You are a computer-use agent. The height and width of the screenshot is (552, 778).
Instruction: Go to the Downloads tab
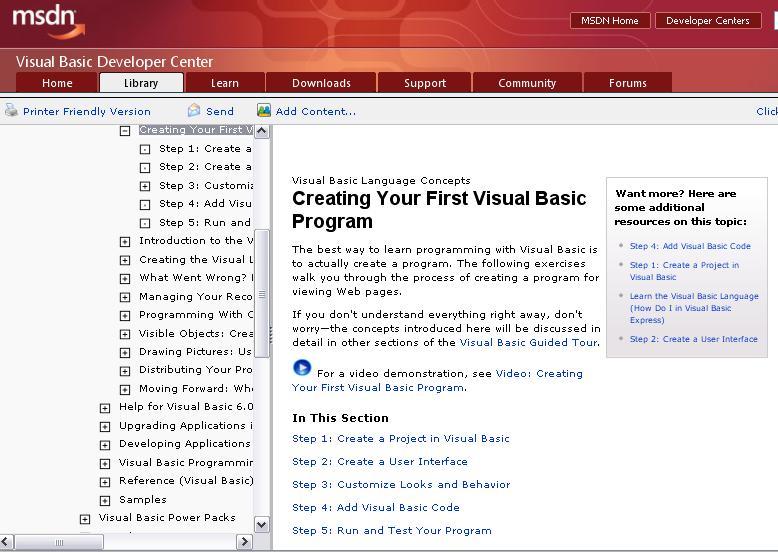[321, 83]
